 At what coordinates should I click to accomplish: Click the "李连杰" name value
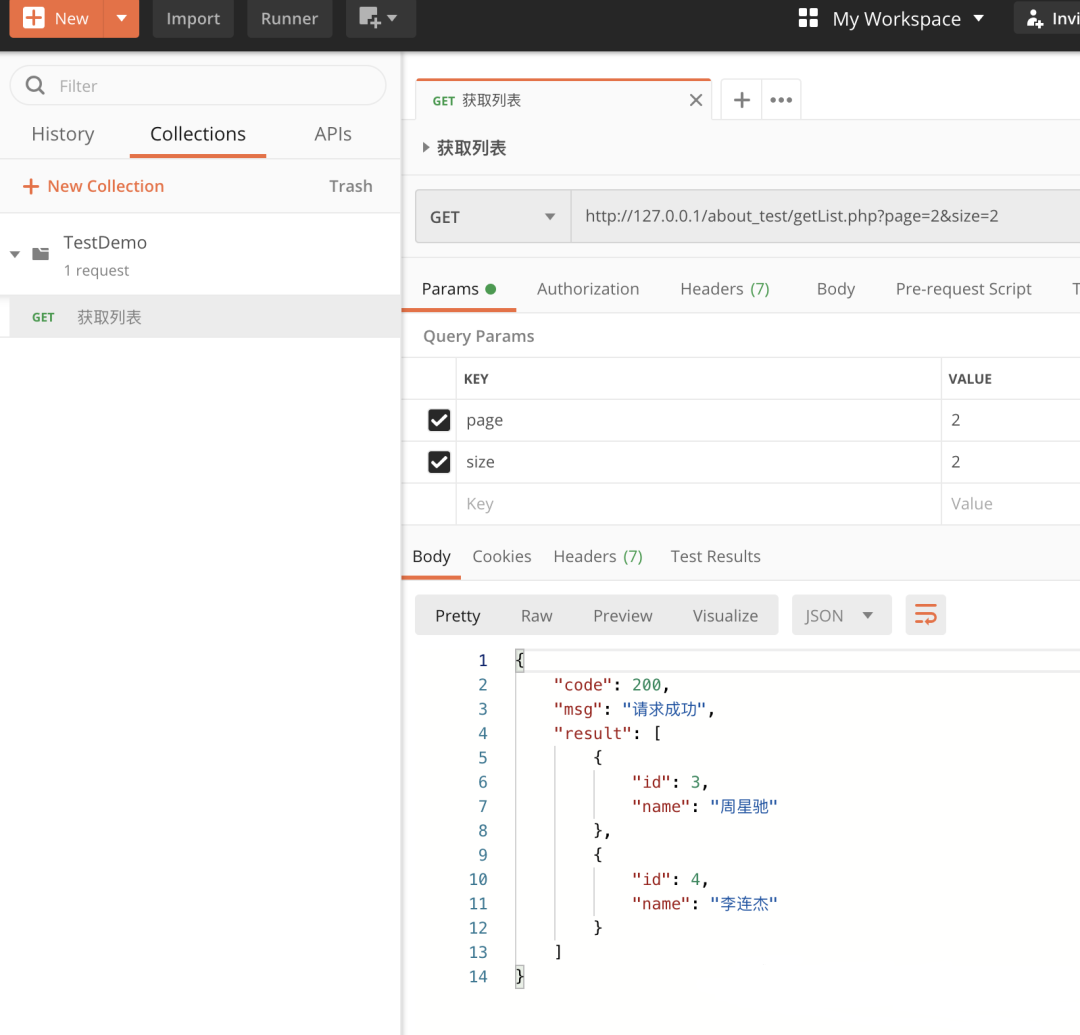(743, 903)
